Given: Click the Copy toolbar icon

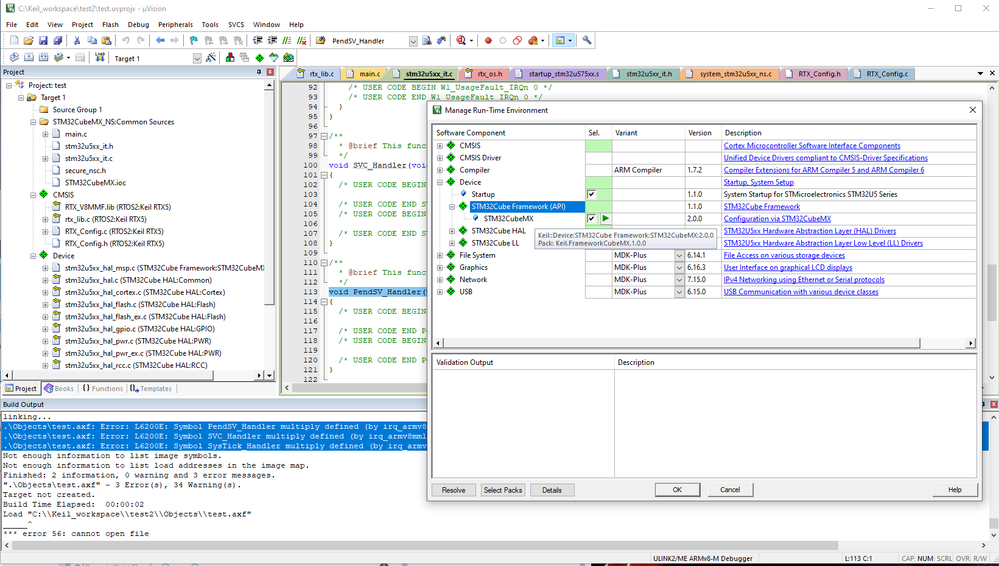Looking at the screenshot, I should click(92, 41).
